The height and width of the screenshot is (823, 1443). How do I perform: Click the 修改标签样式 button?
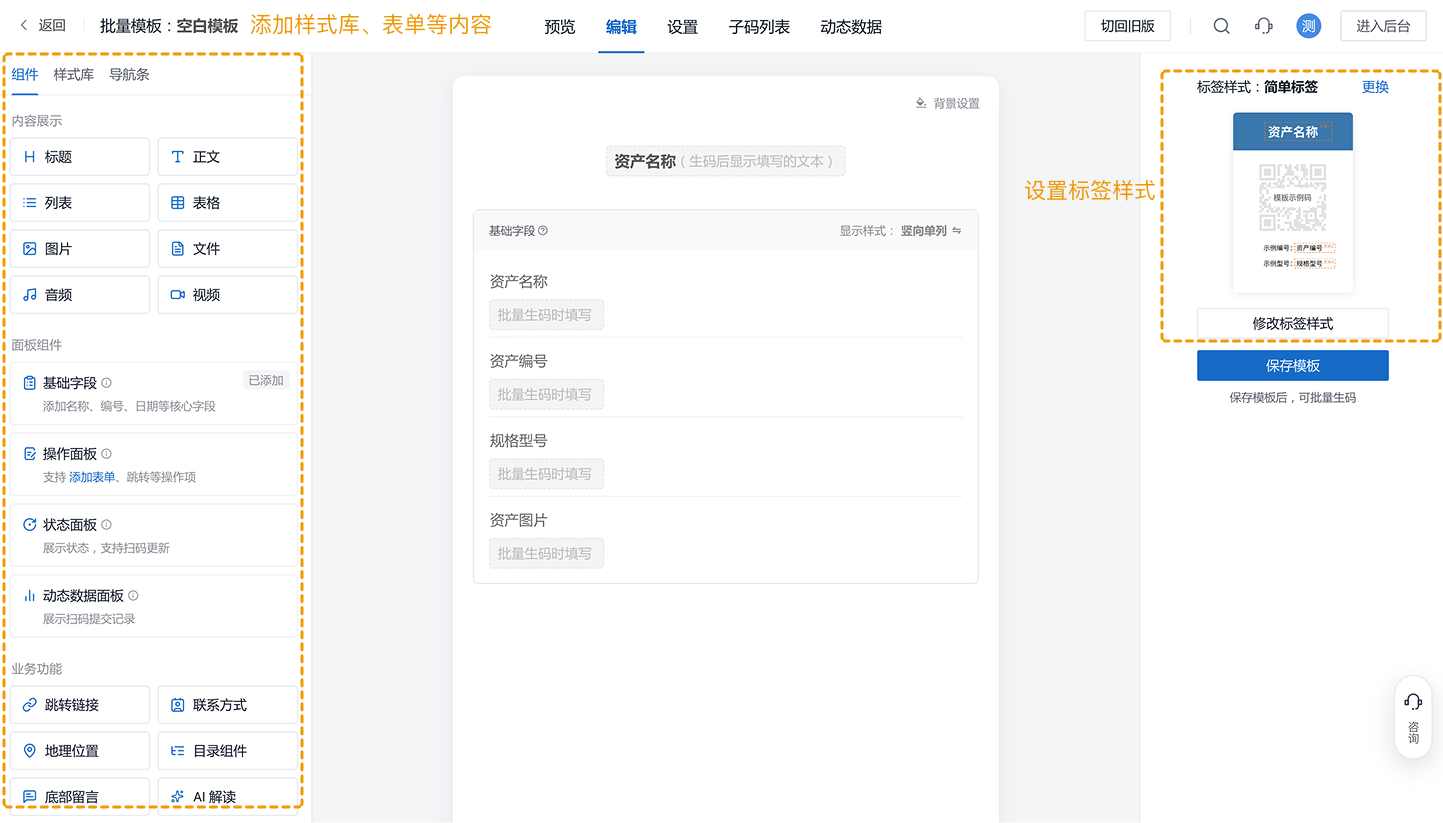[x=1292, y=324]
